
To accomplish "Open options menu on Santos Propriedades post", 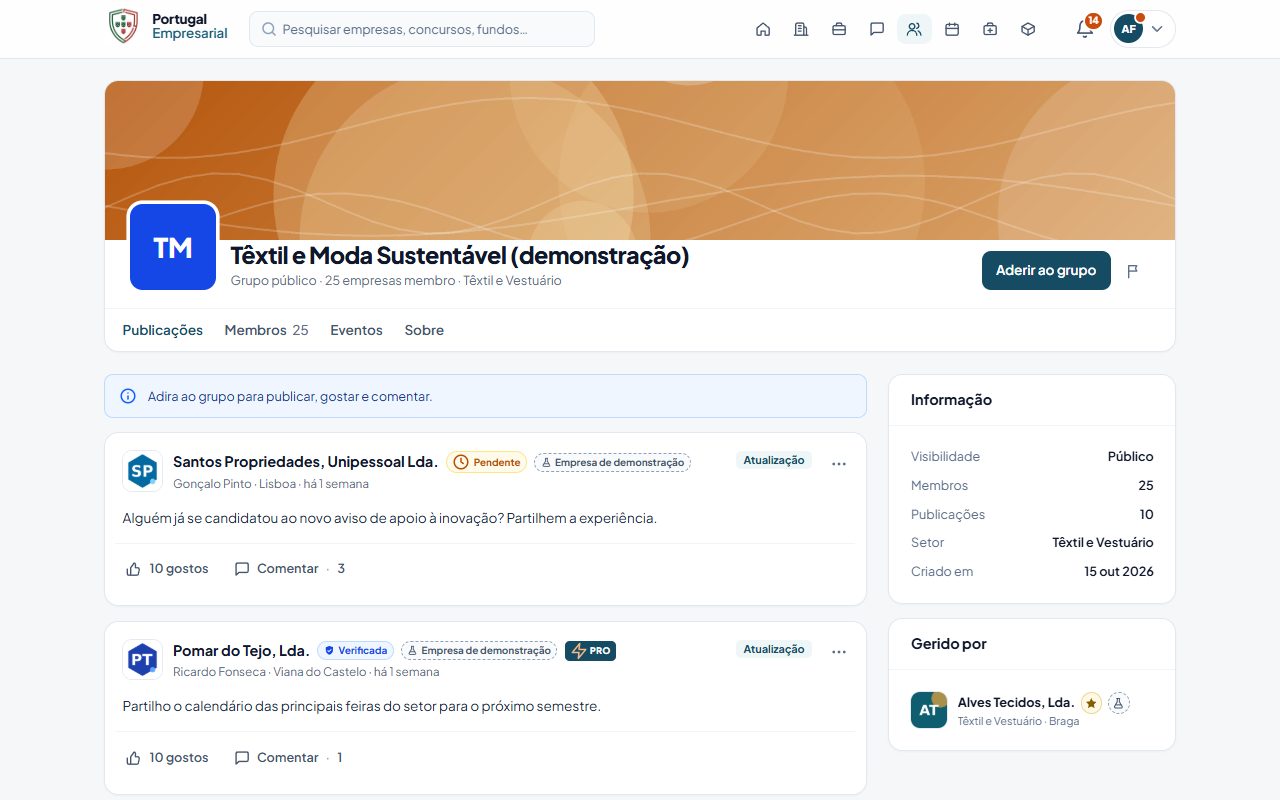I will tap(839, 463).
